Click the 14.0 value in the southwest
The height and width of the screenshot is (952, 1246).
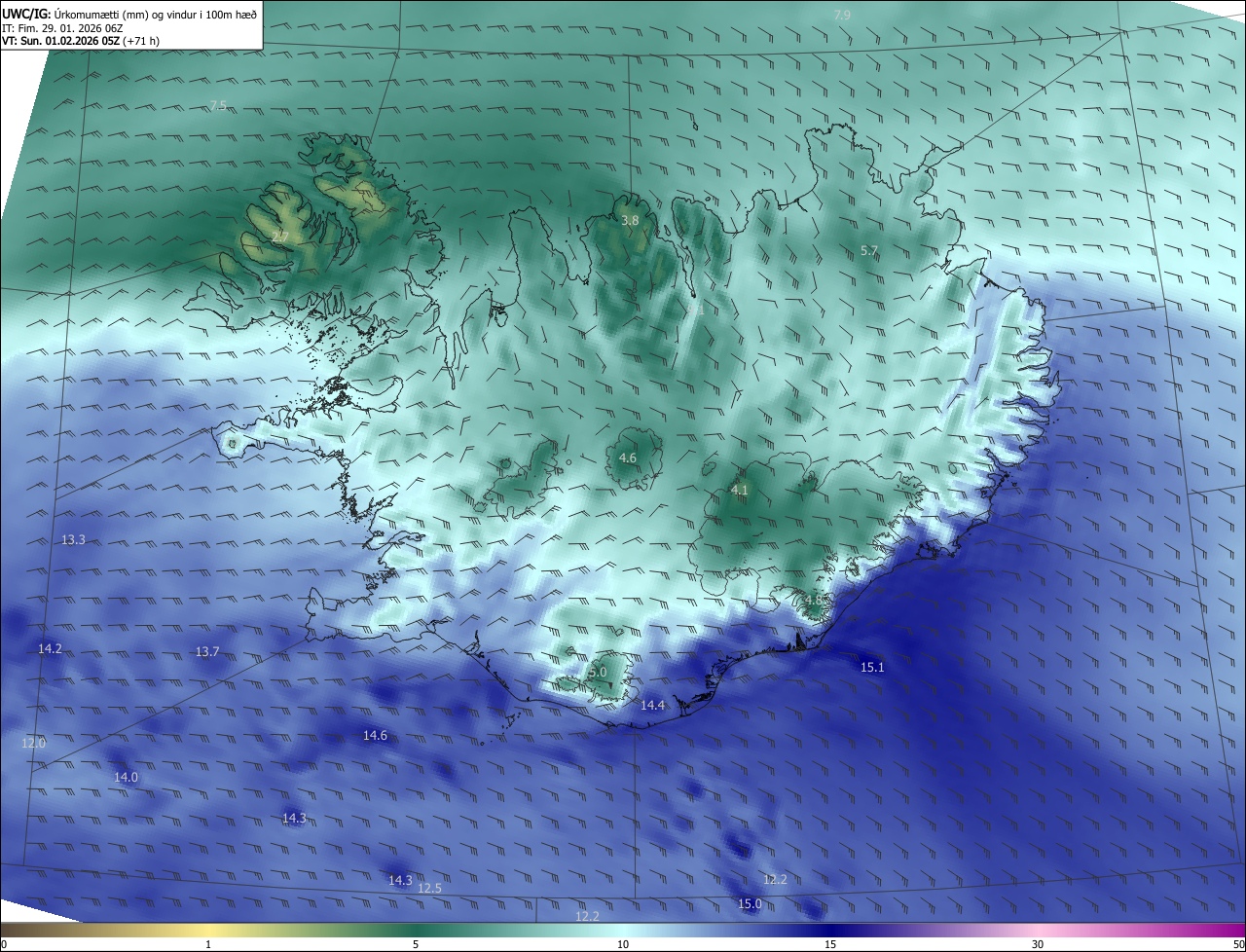coord(126,777)
